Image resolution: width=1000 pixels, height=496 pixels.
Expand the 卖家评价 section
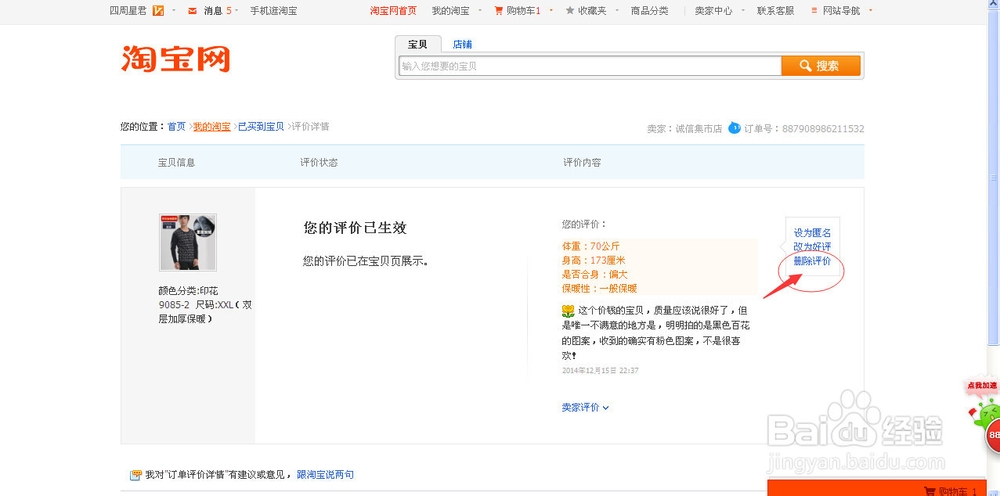pyautogui.click(x=585, y=407)
